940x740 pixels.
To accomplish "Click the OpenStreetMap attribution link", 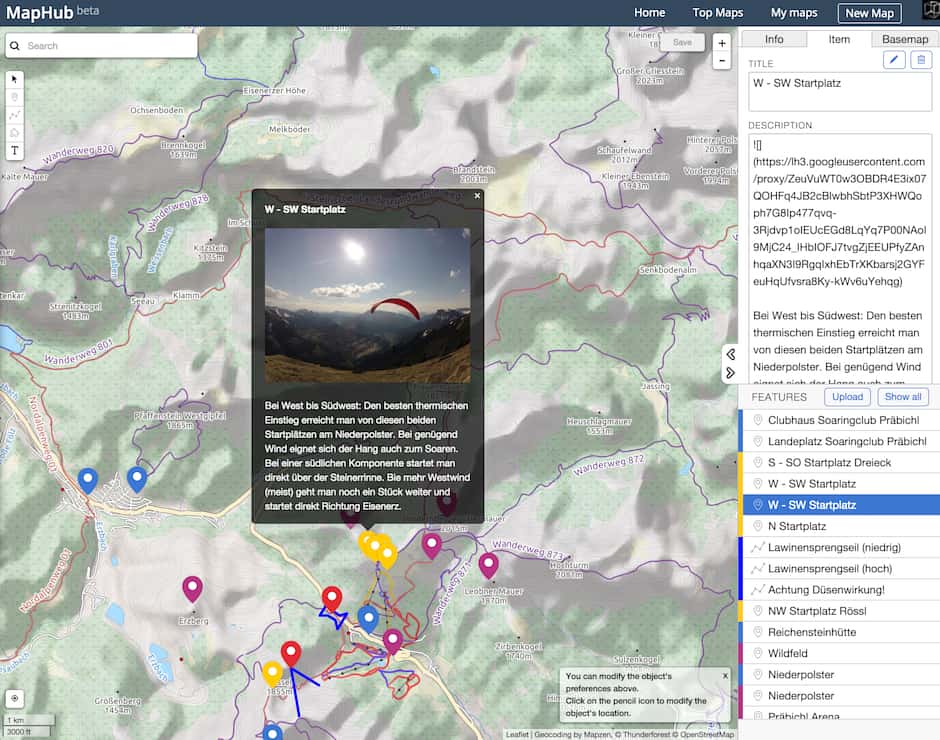I will (x=708, y=734).
